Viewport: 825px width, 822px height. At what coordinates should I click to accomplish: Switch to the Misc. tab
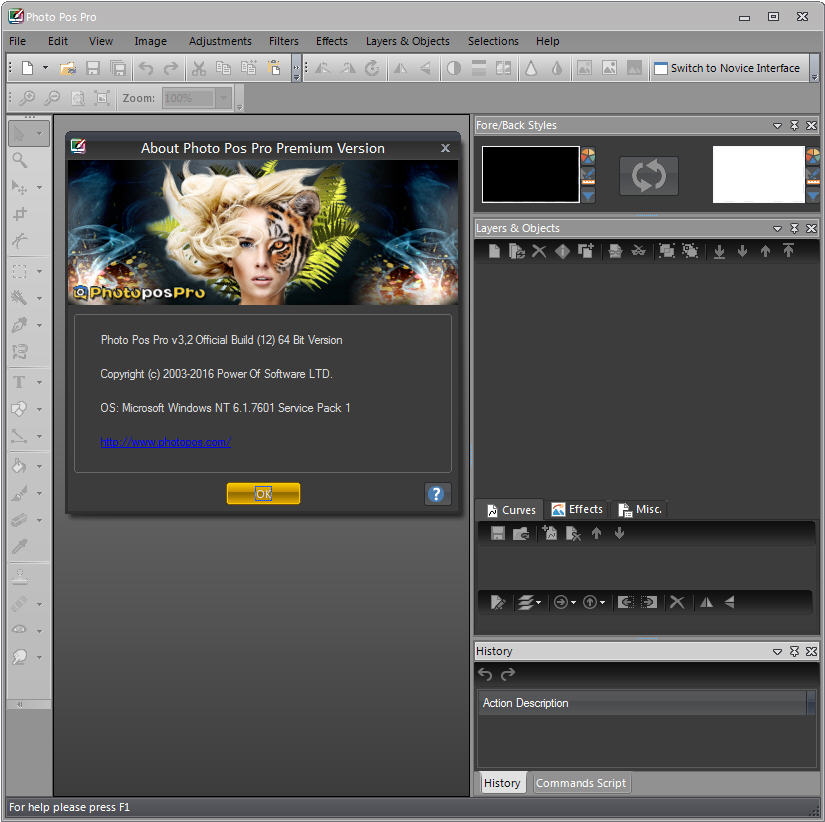click(x=639, y=509)
